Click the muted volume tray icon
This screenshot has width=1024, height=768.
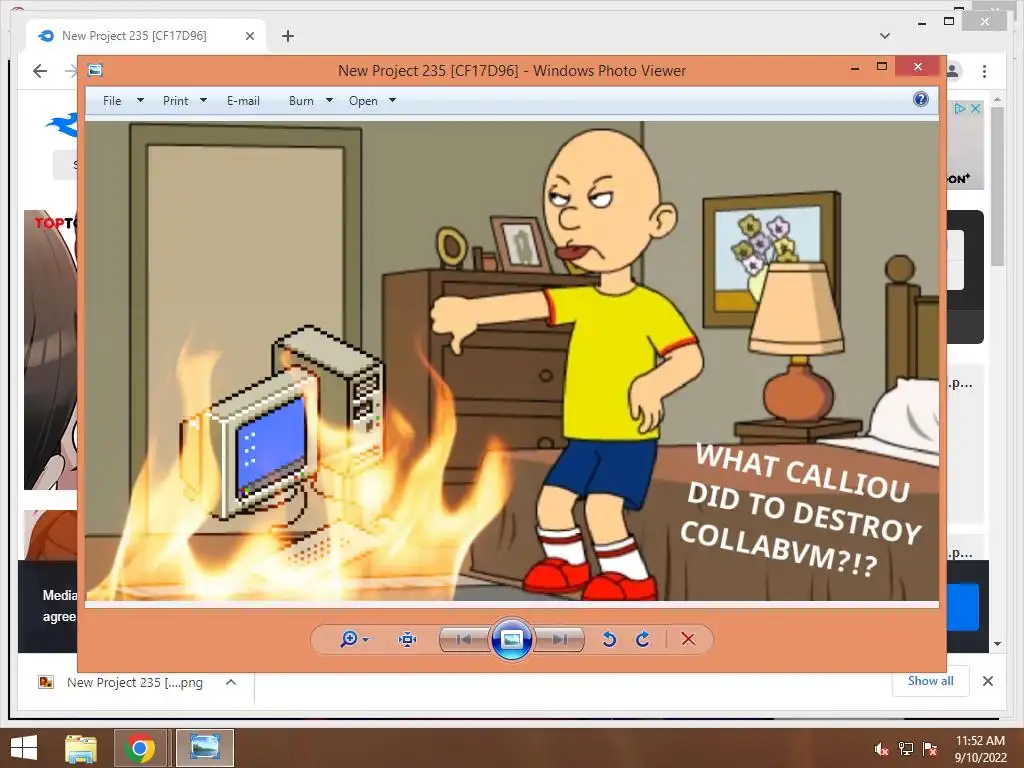pyautogui.click(x=882, y=749)
